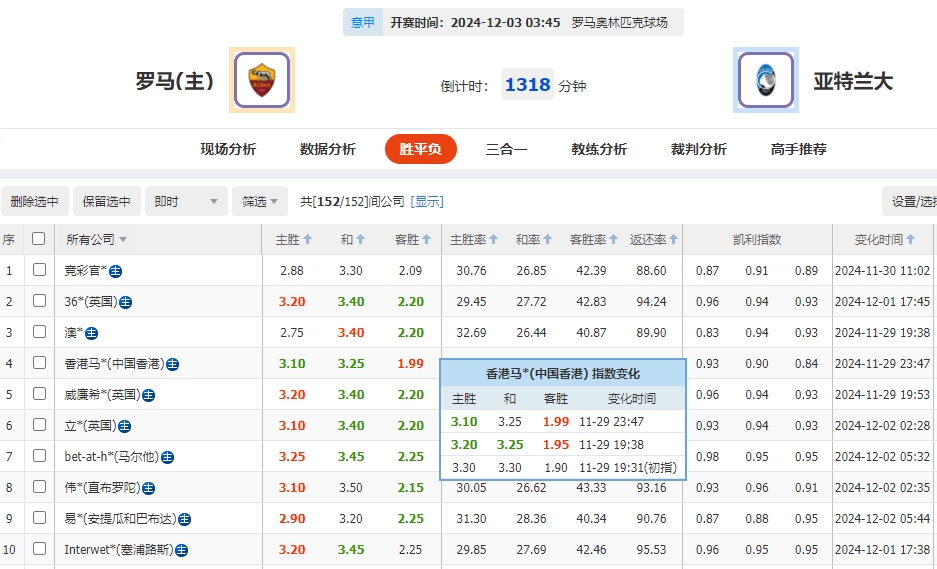
Task: Click the Atalanta team crest logo
Action: (x=765, y=80)
